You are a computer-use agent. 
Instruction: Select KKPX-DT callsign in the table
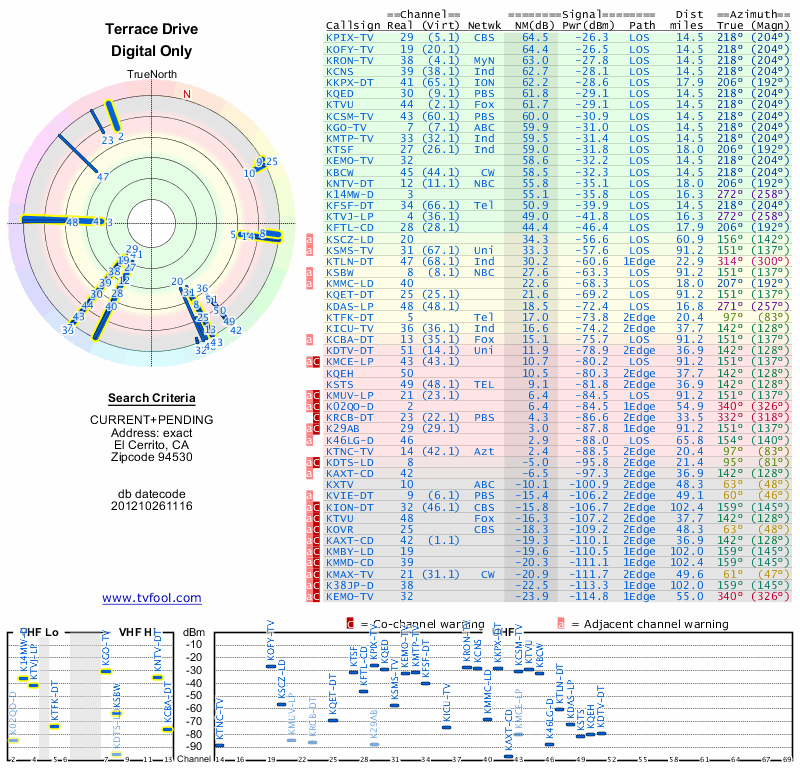(350, 83)
